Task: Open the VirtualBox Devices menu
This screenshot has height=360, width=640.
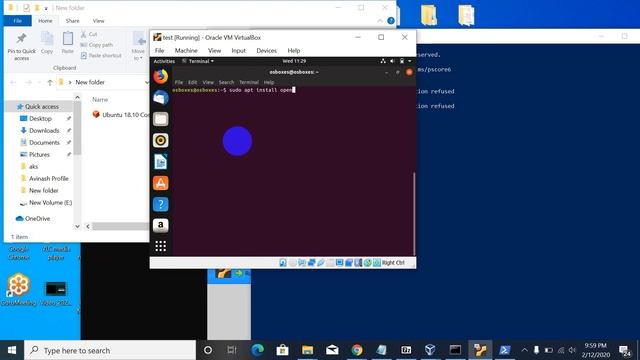Action: pos(267,51)
